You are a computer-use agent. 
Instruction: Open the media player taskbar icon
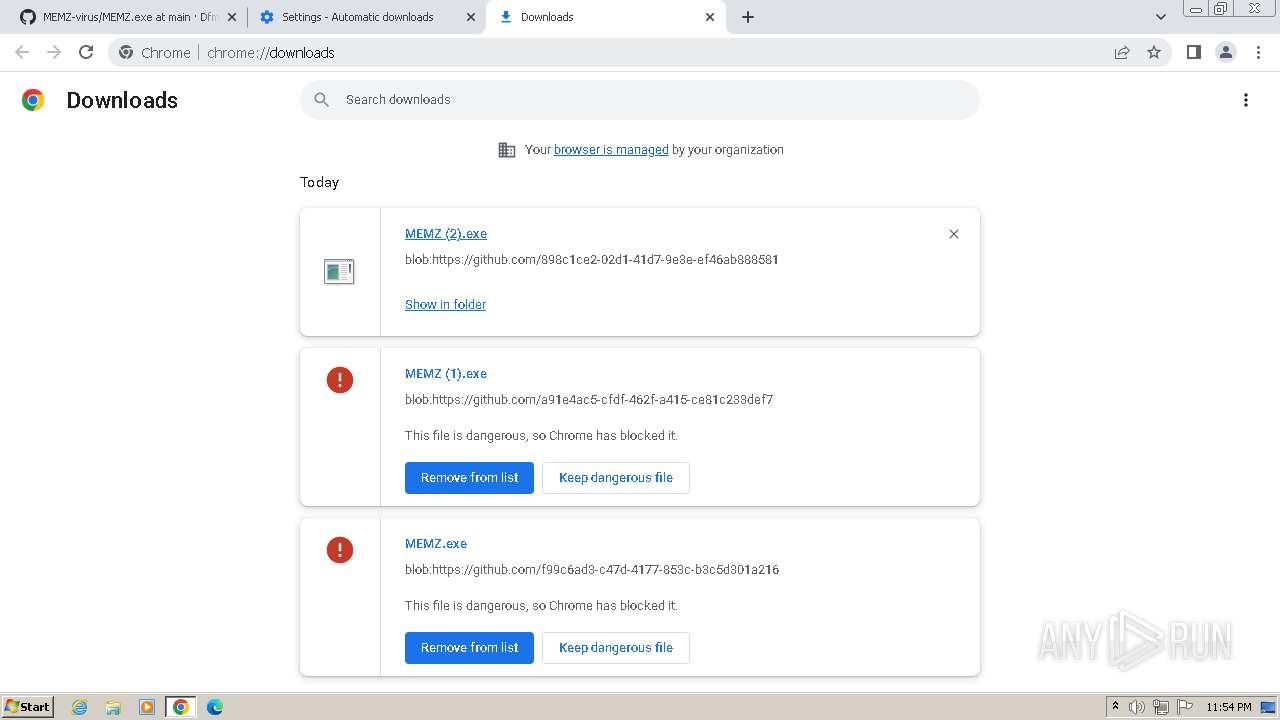147,707
